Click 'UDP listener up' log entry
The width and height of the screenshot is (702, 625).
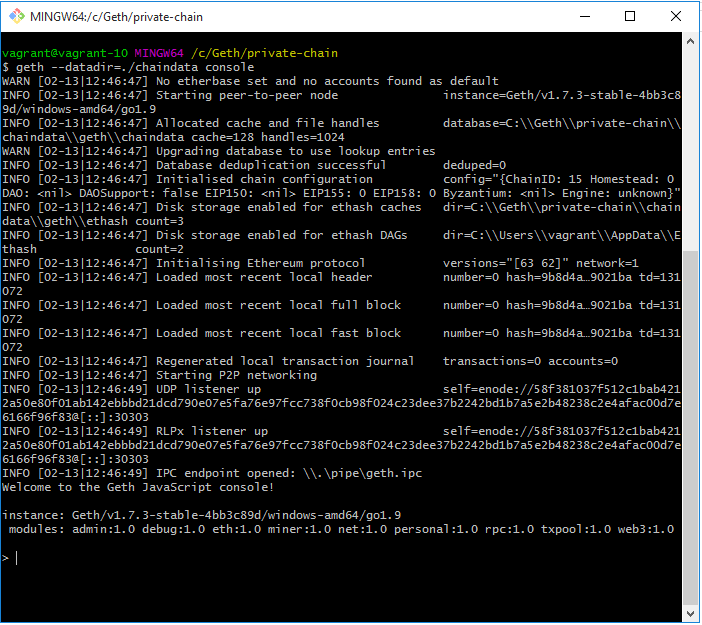point(208,390)
